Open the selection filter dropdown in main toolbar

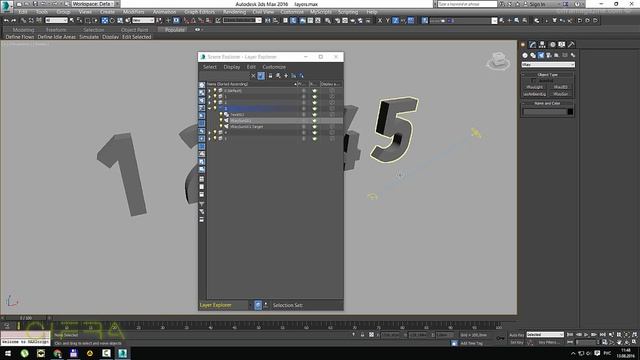click(x=56, y=20)
